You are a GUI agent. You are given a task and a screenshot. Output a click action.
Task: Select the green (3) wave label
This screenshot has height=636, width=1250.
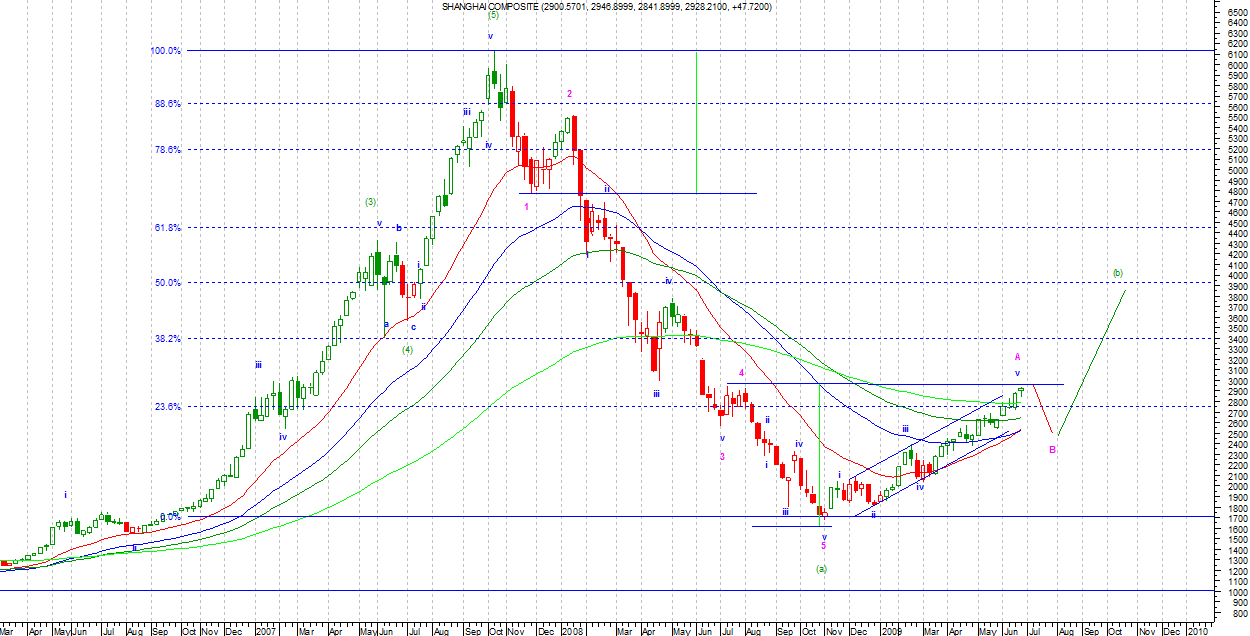[370, 202]
